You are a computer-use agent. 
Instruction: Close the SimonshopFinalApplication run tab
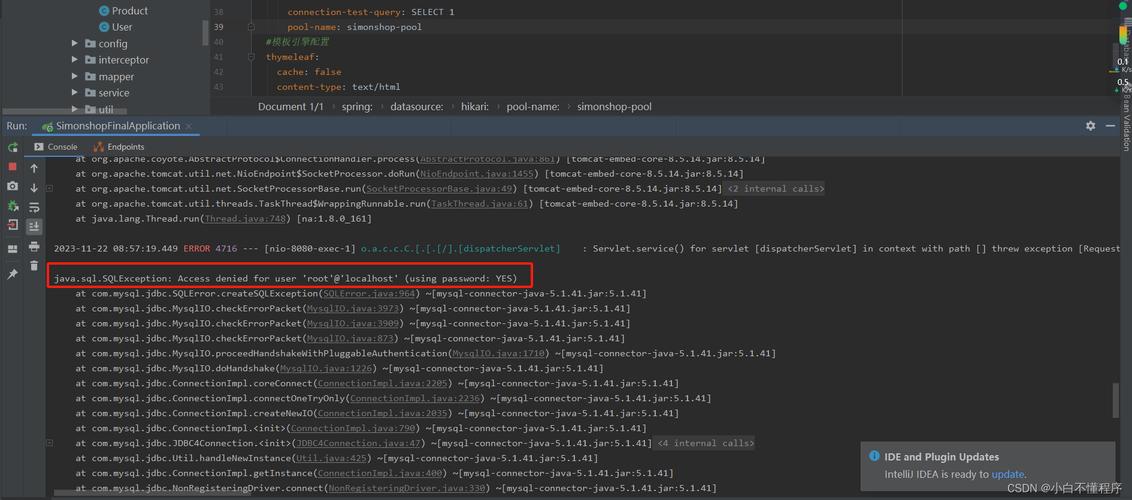tap(189, 126)
